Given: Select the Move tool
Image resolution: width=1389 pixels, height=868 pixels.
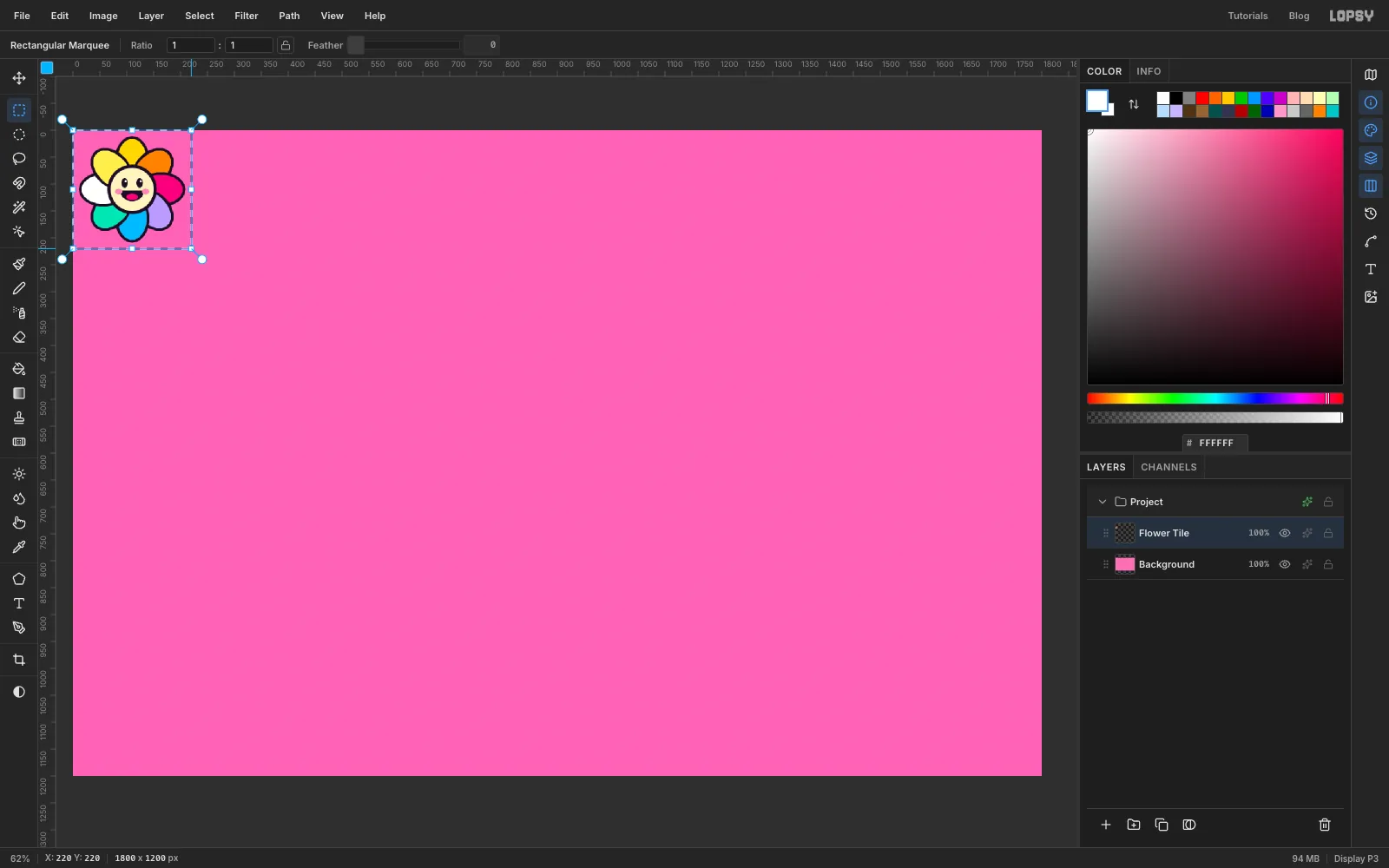Looking at the screenshot, I should (19, 78).
